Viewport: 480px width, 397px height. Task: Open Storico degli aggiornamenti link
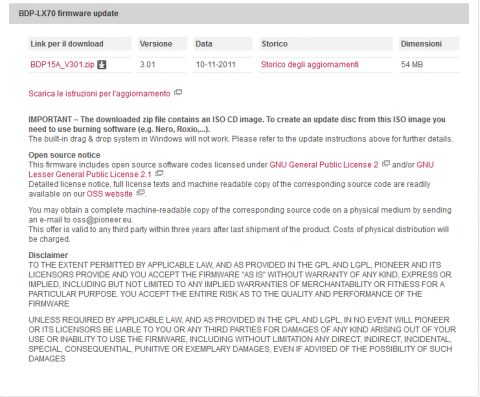click(310, 64)
